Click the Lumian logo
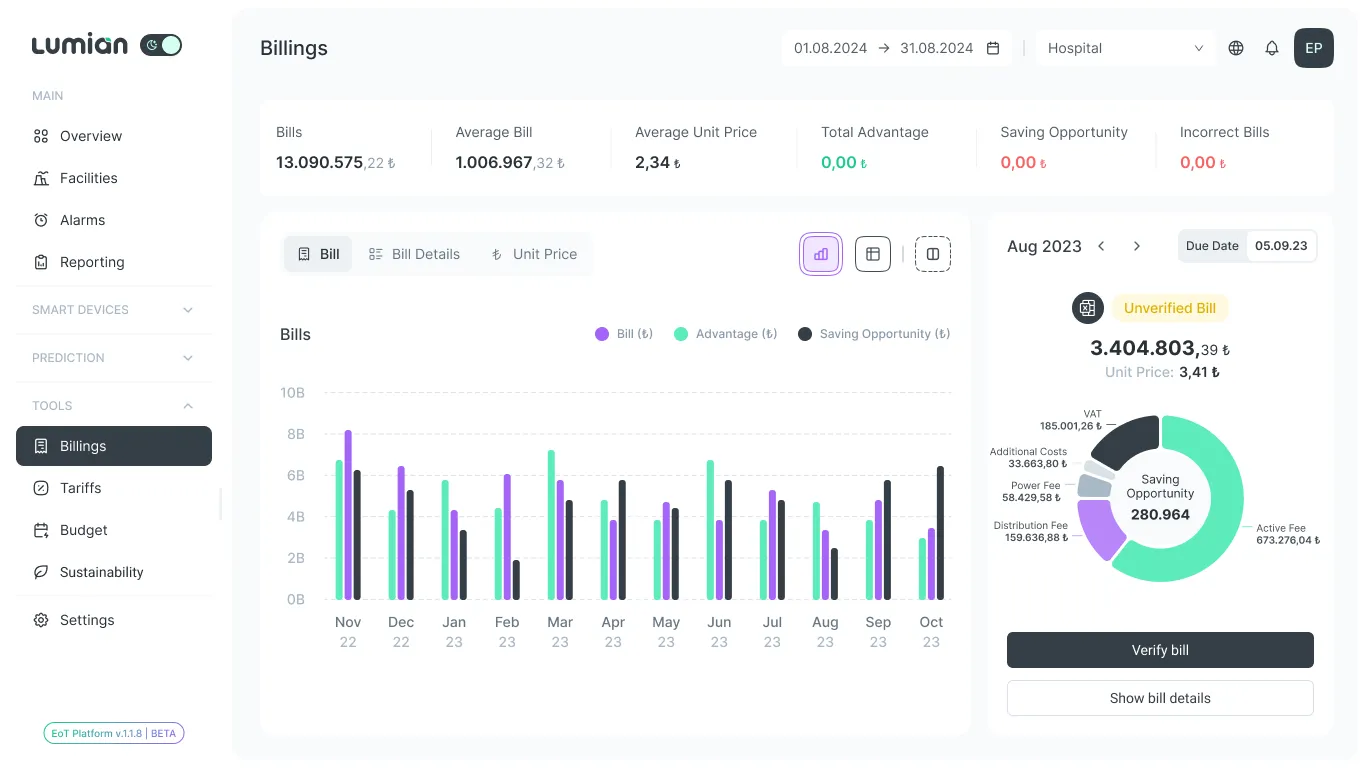Screen dimensions: 1366x768 80,45
